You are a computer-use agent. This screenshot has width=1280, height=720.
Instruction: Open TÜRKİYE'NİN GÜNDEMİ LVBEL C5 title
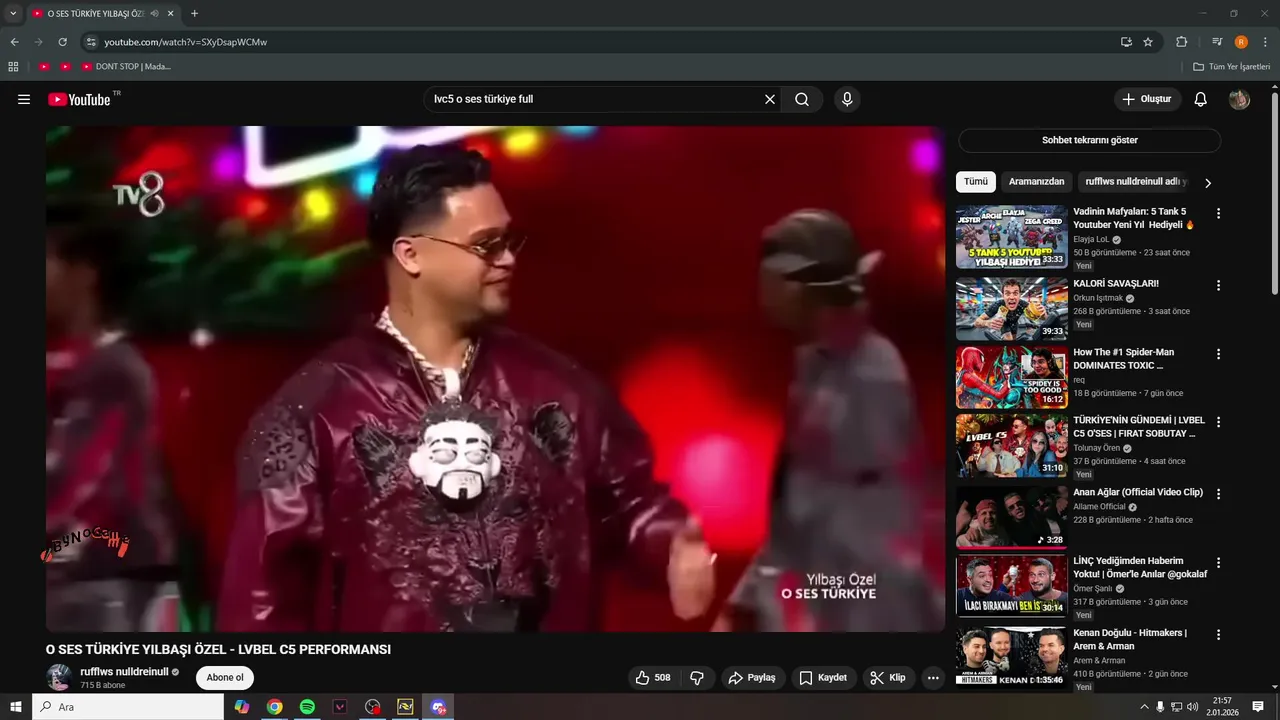point(1139,427)
